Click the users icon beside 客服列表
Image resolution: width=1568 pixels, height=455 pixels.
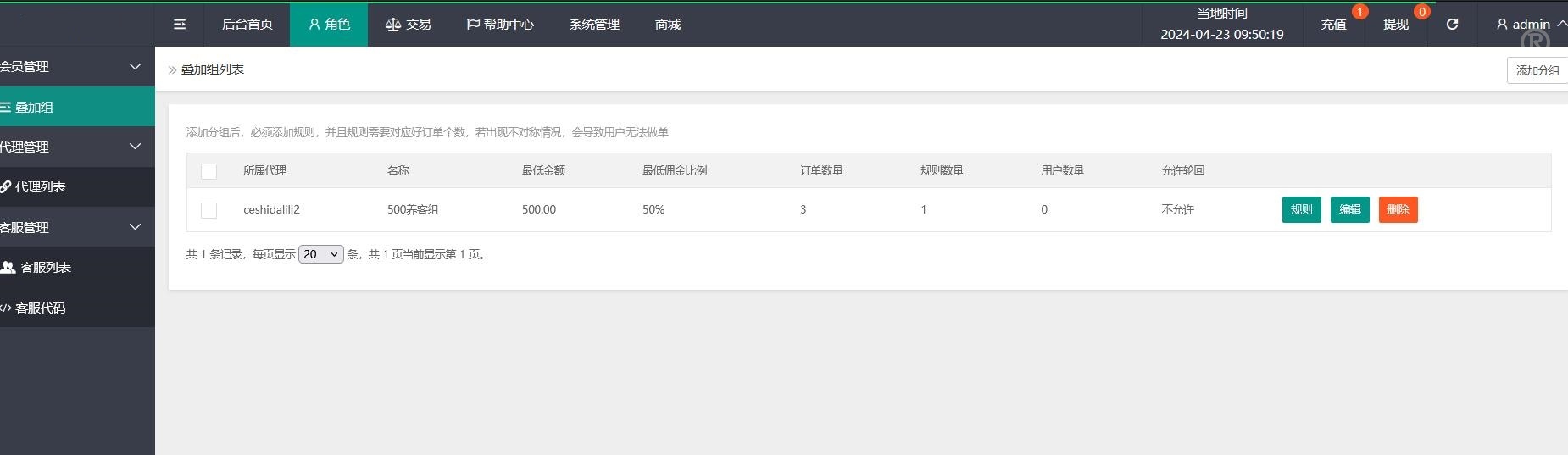[8, 268]
